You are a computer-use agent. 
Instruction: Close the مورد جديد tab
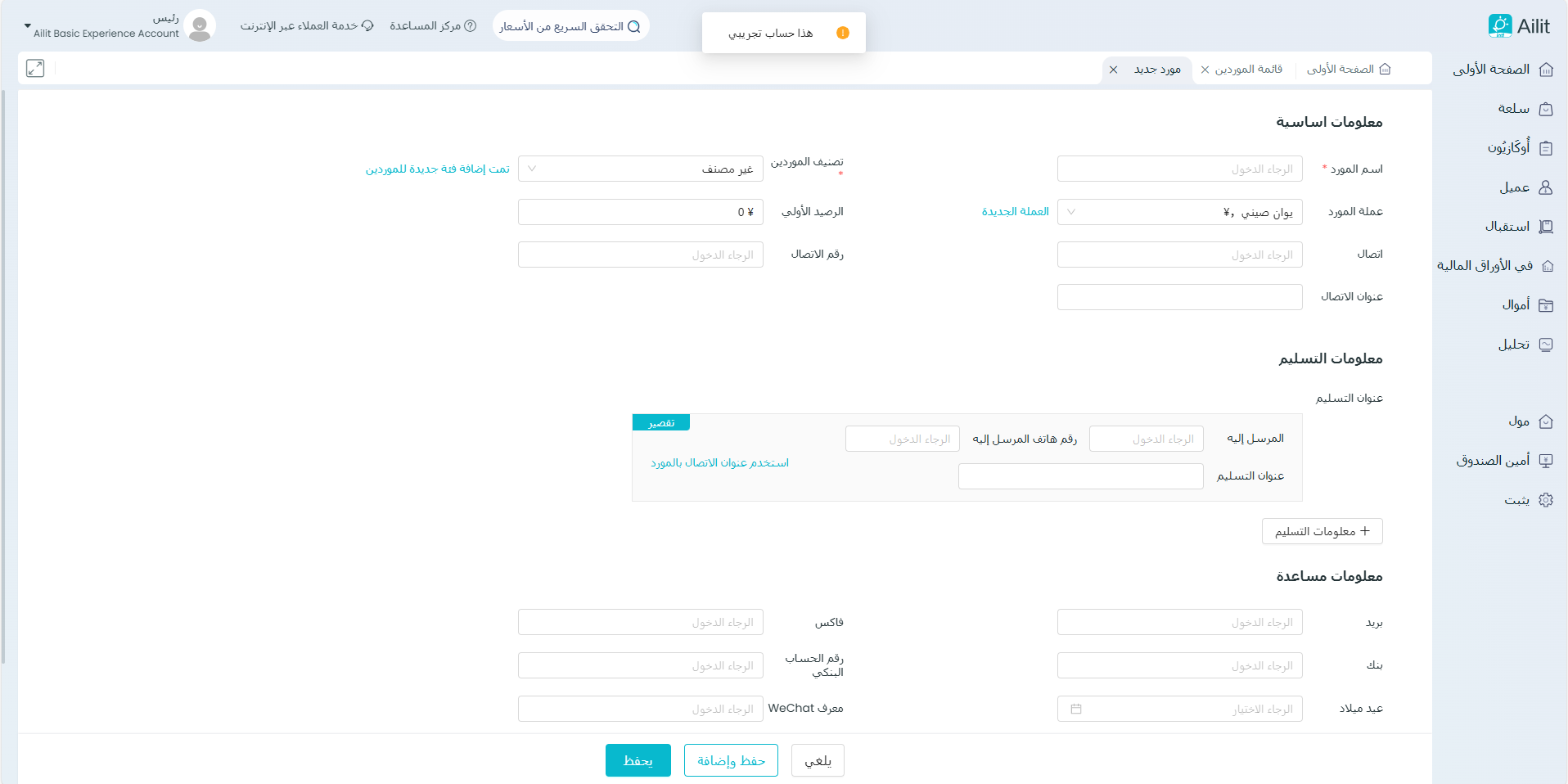point(1113,70)
